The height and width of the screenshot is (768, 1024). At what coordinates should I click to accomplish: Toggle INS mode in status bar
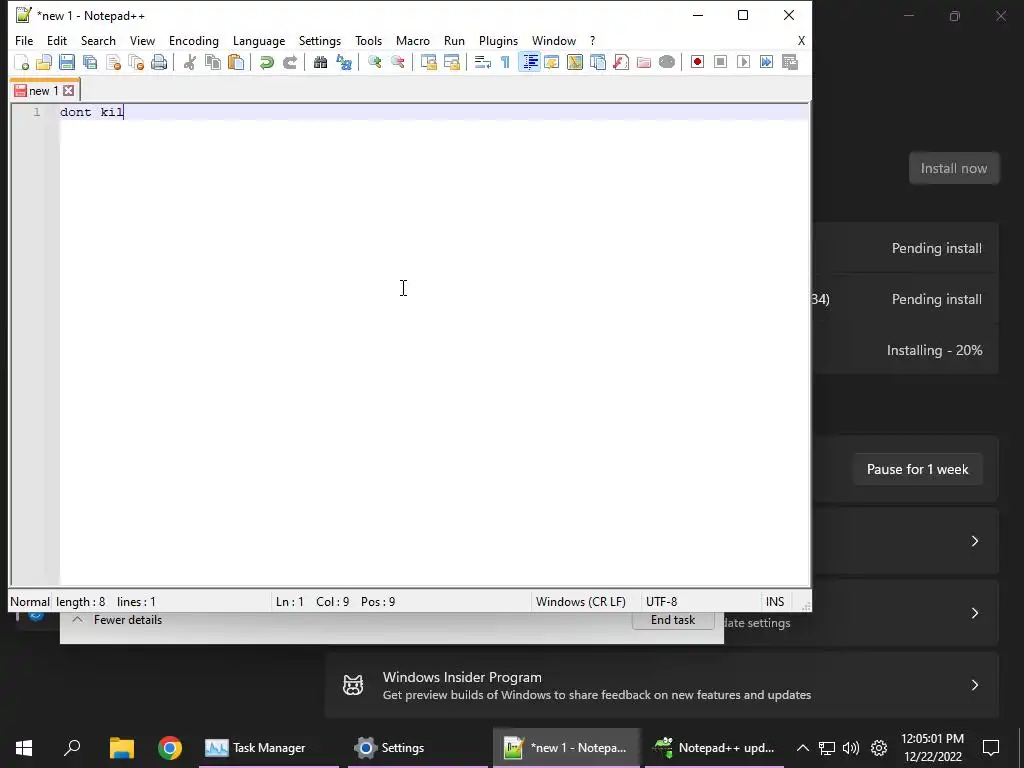pyautogui.click(x=775, y=601)
